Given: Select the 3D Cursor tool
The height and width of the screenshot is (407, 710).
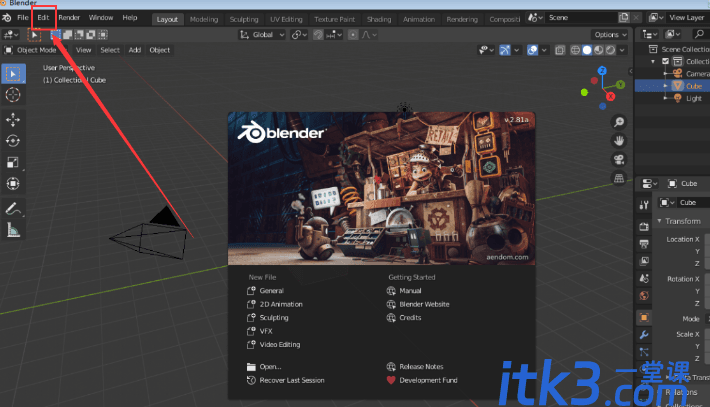Looking at the screenshot, I should click(13, 95).
